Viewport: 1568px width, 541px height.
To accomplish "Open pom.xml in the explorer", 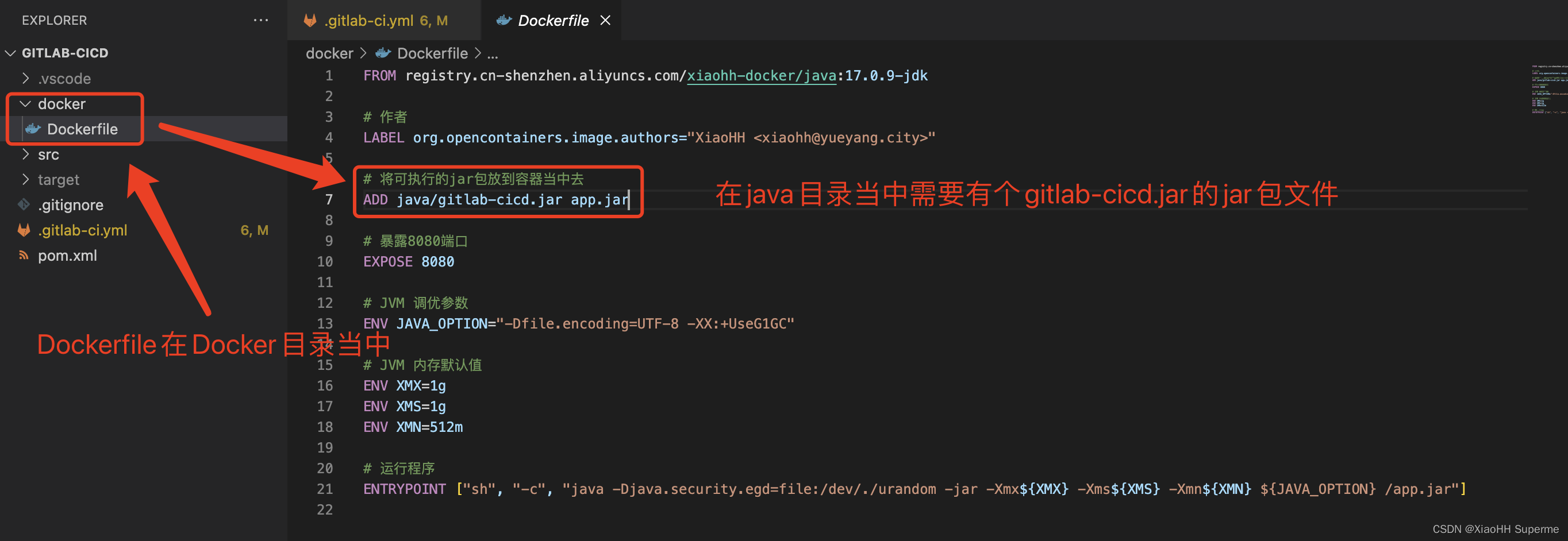I will (68, 256).
